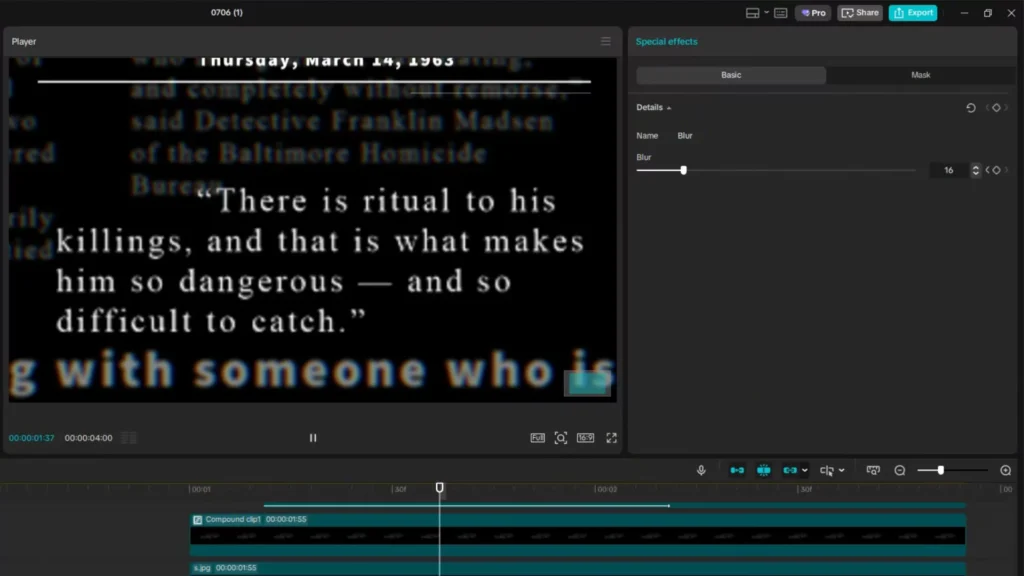The image size is (1024, 576).
Task: Click the Blur value stepper arrows
Action: [x=976, y=170]
